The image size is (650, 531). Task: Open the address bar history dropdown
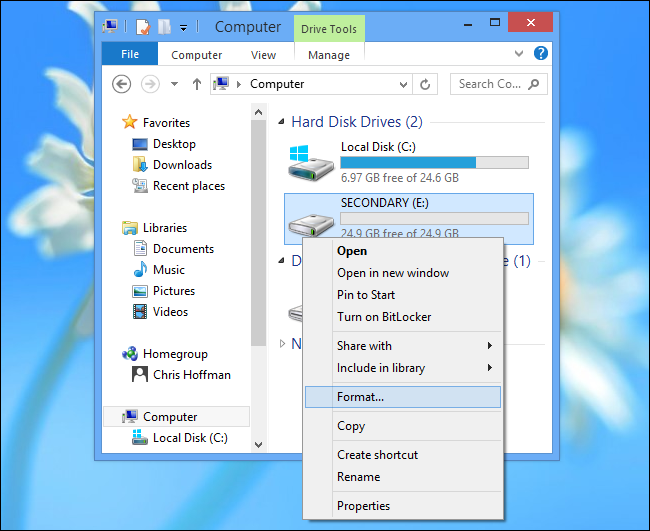coord(403,85)
